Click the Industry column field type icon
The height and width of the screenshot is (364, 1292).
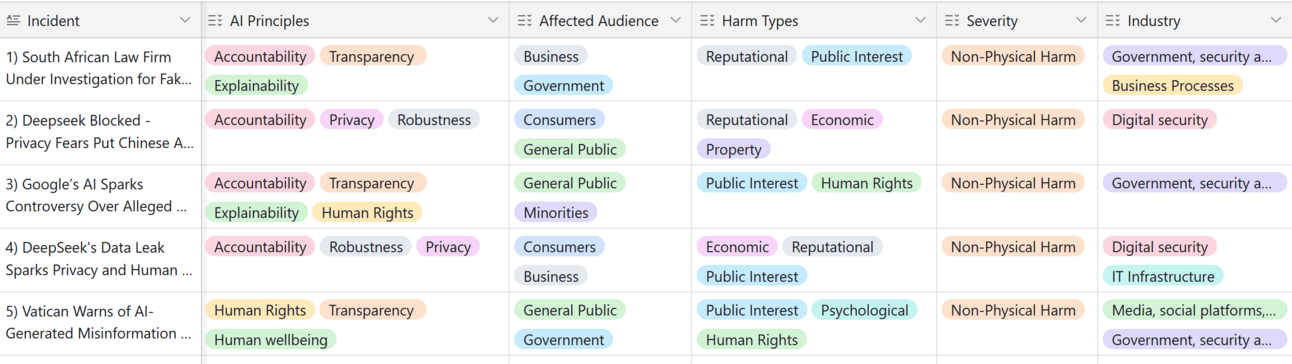point(1112,21)
